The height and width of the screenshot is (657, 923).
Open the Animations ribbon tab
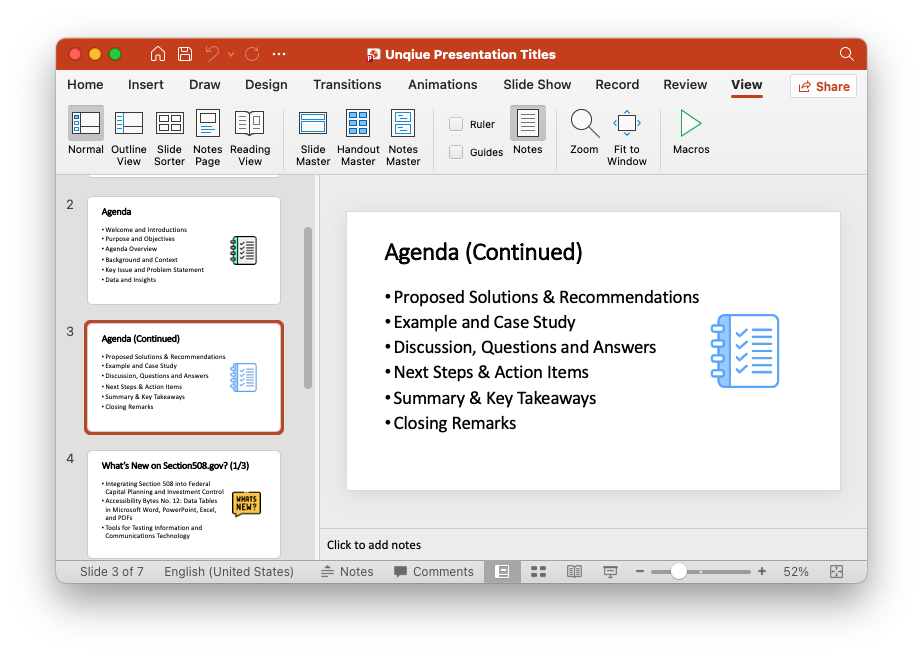click(x=442, y=85)
